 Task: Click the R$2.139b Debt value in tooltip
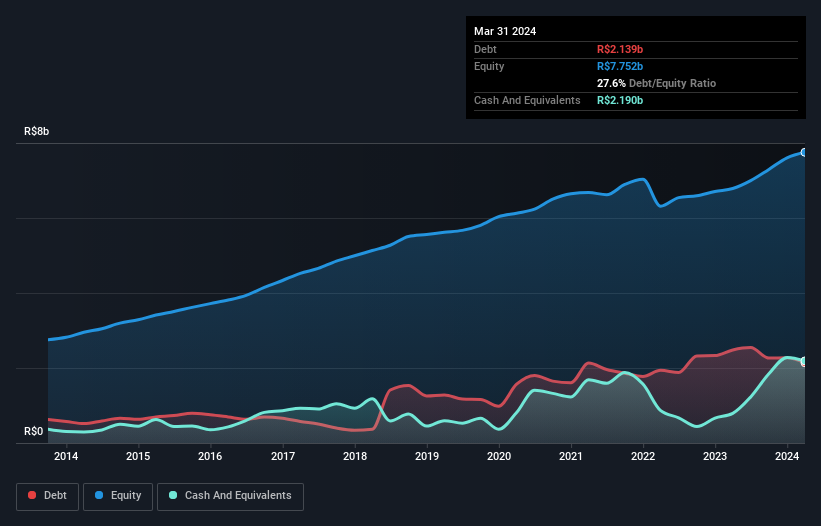(621, 49)
